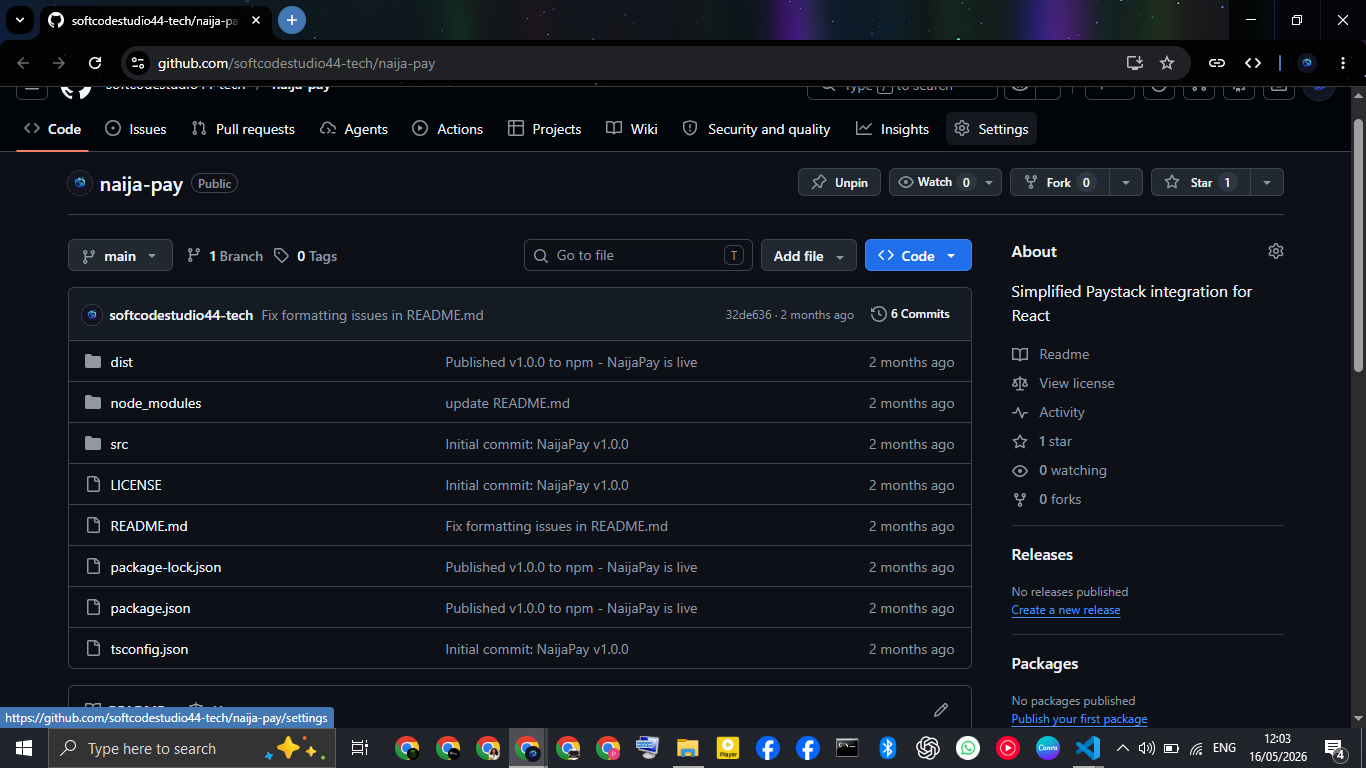Expand the main branch dropdown
Viewport: 1366px width, 768px height.
(x=120, y=256)
